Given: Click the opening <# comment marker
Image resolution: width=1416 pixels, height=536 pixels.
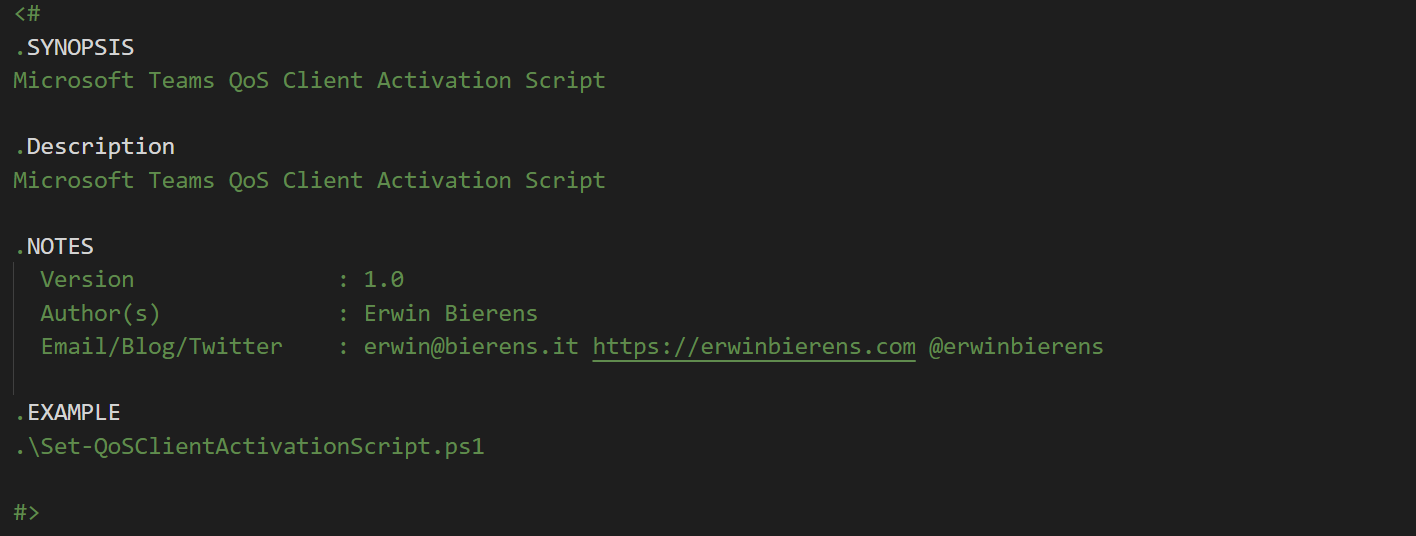Looking at the screenshot, I should (27, 14).
